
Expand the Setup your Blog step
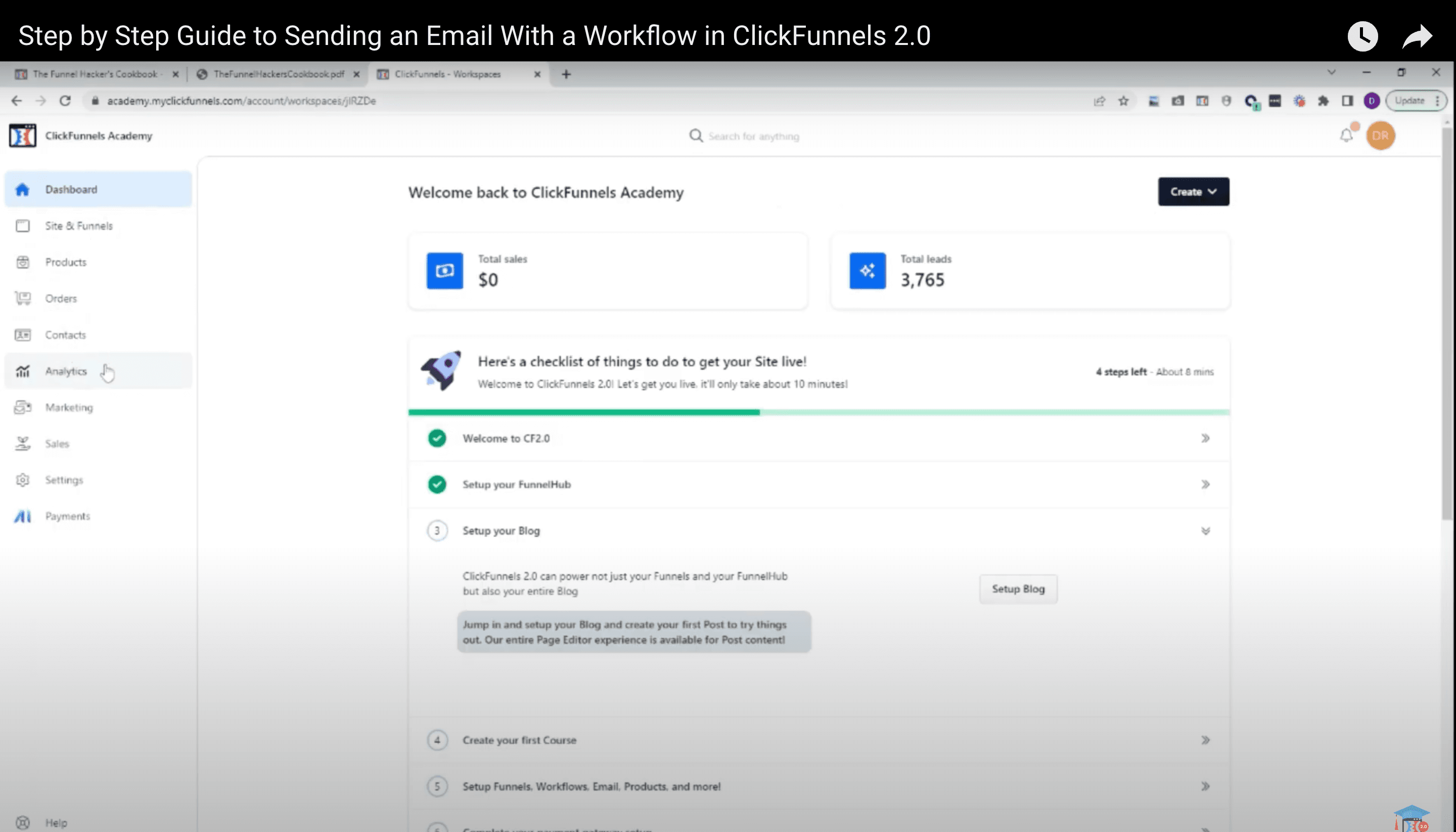1206,531
